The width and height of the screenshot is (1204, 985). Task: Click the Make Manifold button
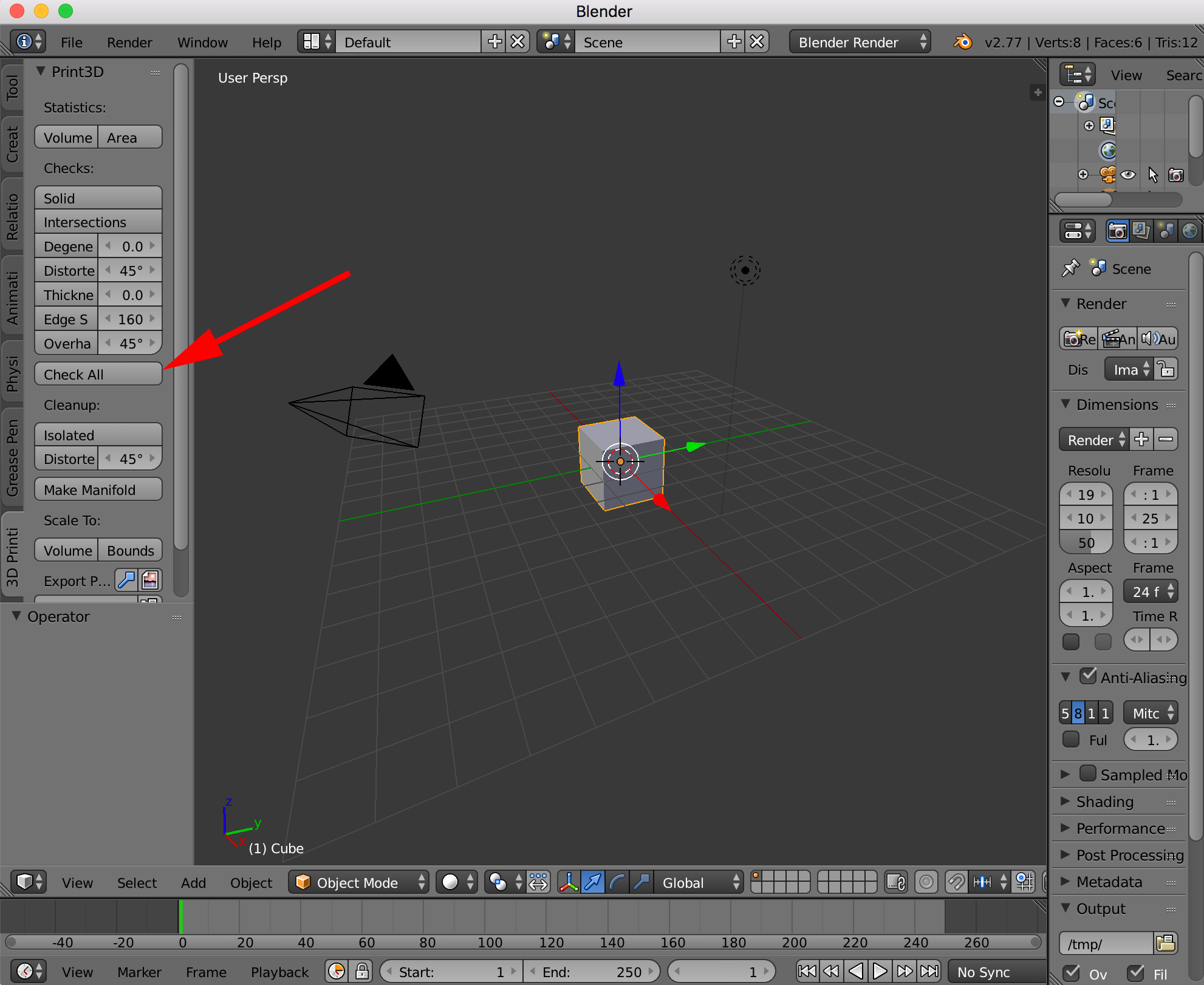pos(98,489)
